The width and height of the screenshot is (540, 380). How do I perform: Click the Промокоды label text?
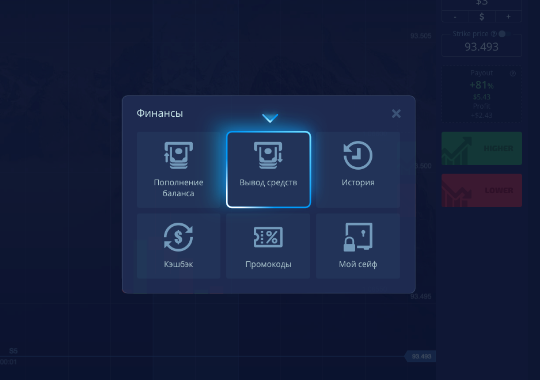(x=268, y=264)
